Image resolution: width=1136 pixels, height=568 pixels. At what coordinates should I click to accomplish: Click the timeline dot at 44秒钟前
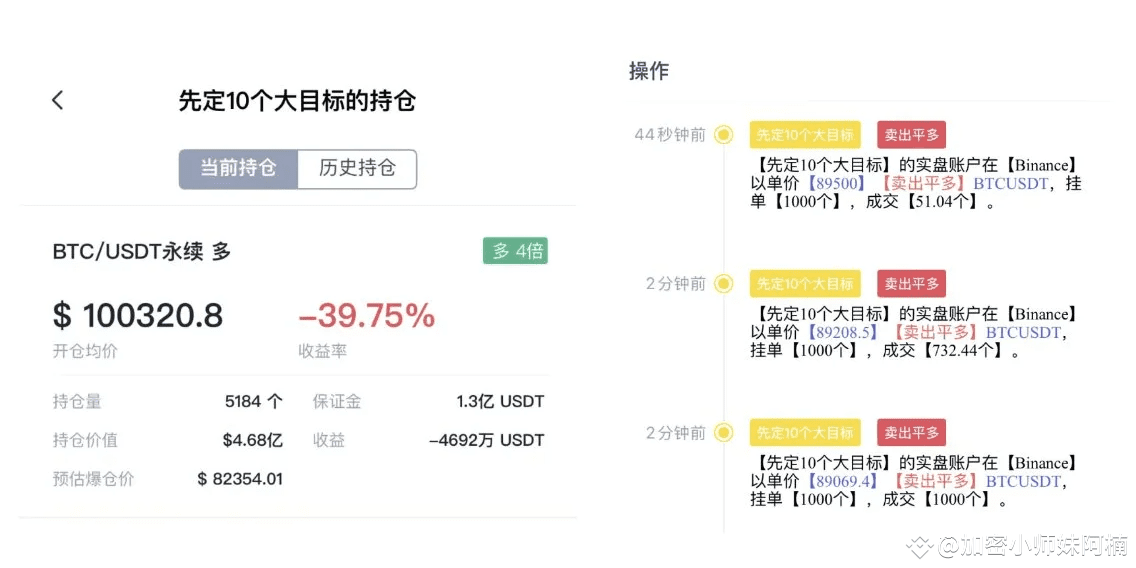click(x=723, y=135)
